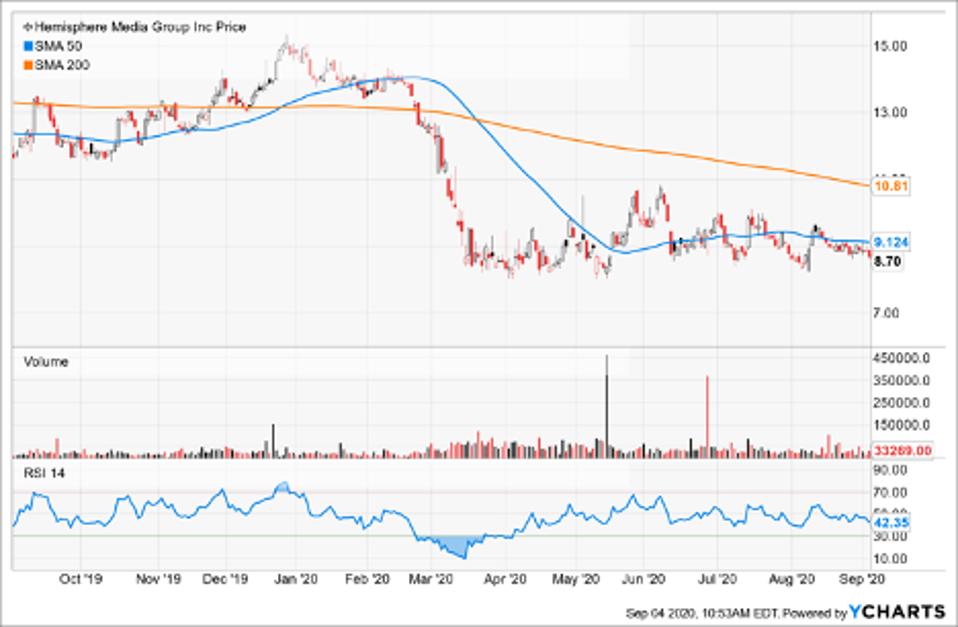
Task: Click the Nov '19 date axis label
Action: [x=158, y=579]
